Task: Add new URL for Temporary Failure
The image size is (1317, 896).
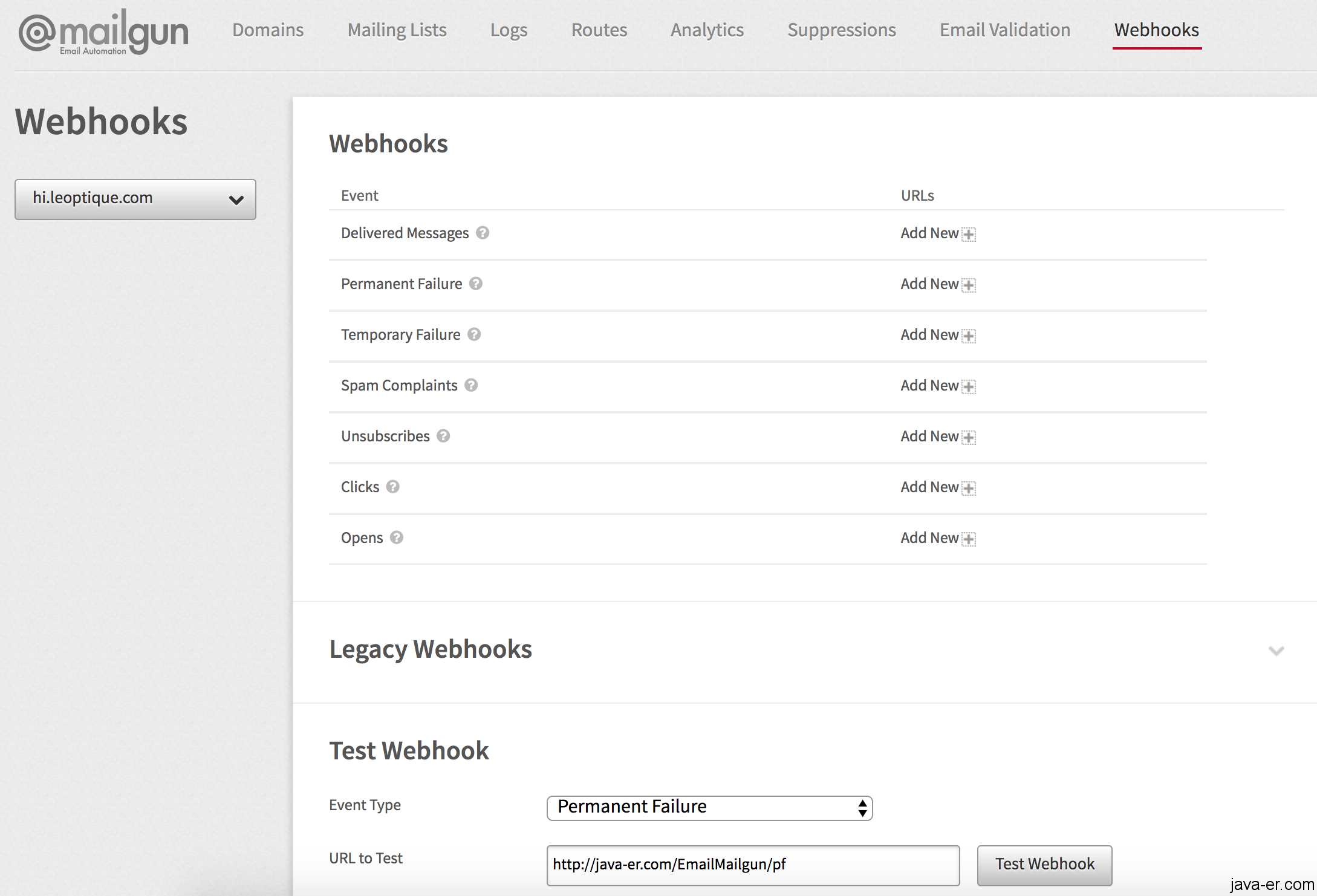Action: click(x=938, y=335)
